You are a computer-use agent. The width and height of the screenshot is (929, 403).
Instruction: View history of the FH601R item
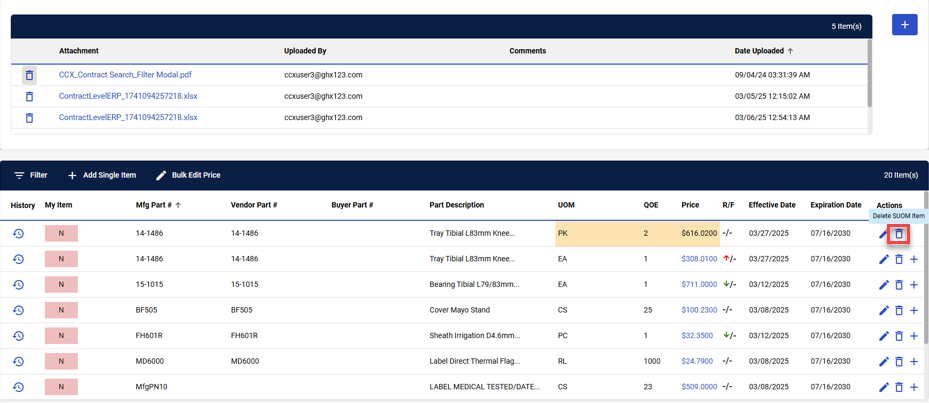tap(18, 336)
